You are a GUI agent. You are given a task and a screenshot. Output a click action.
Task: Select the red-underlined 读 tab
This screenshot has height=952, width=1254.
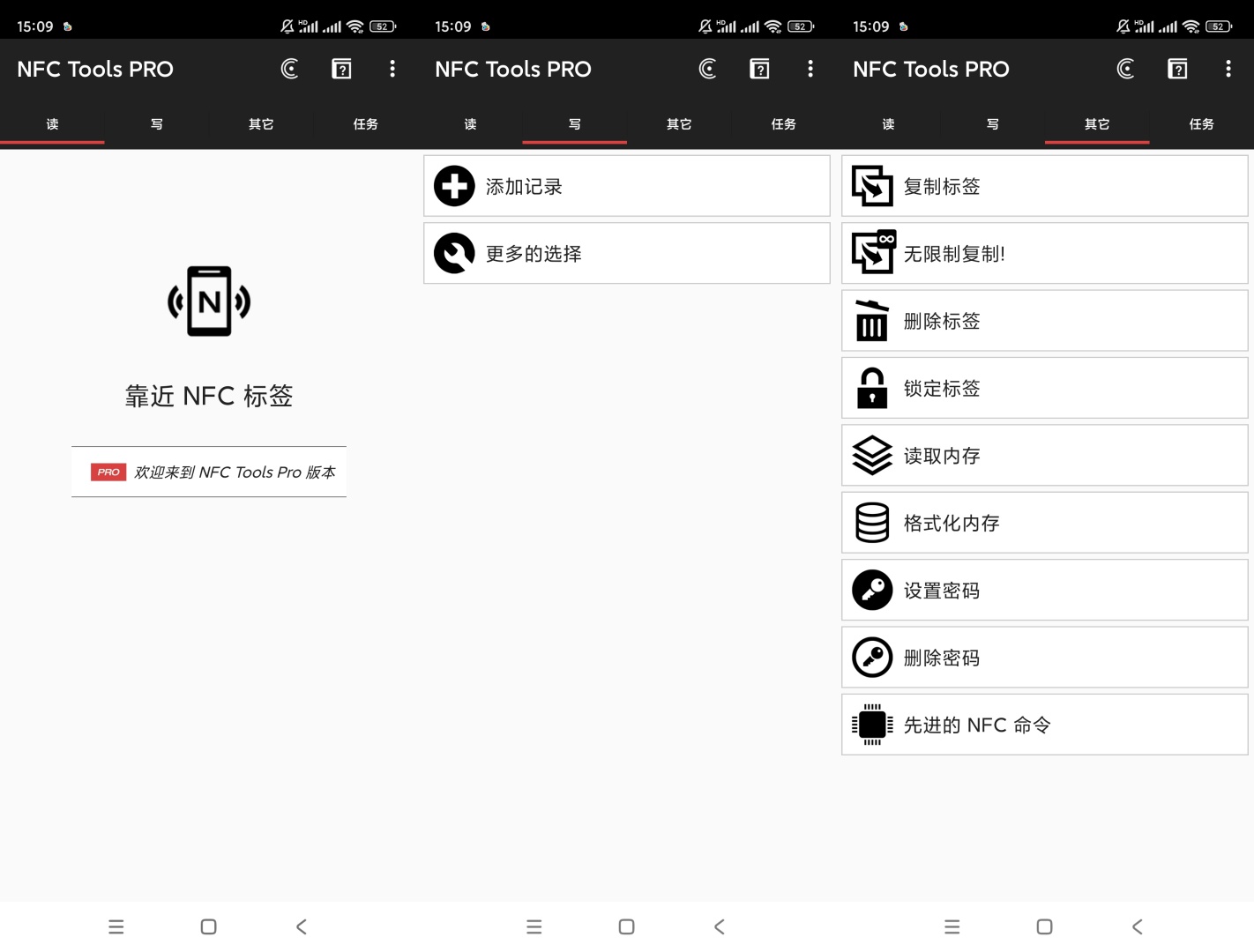tap(52, 124)
